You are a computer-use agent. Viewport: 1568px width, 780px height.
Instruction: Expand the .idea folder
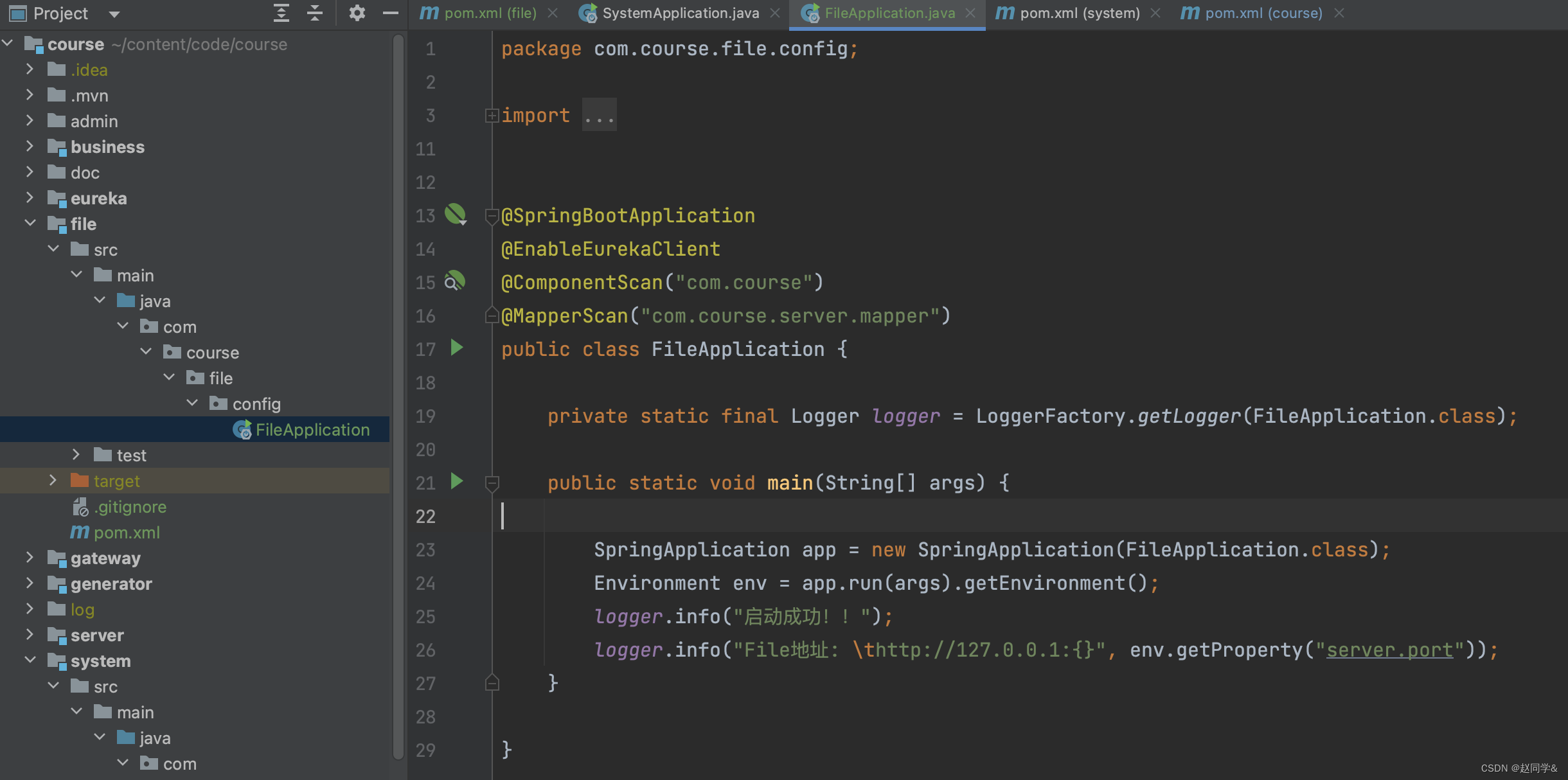[30, 69]
